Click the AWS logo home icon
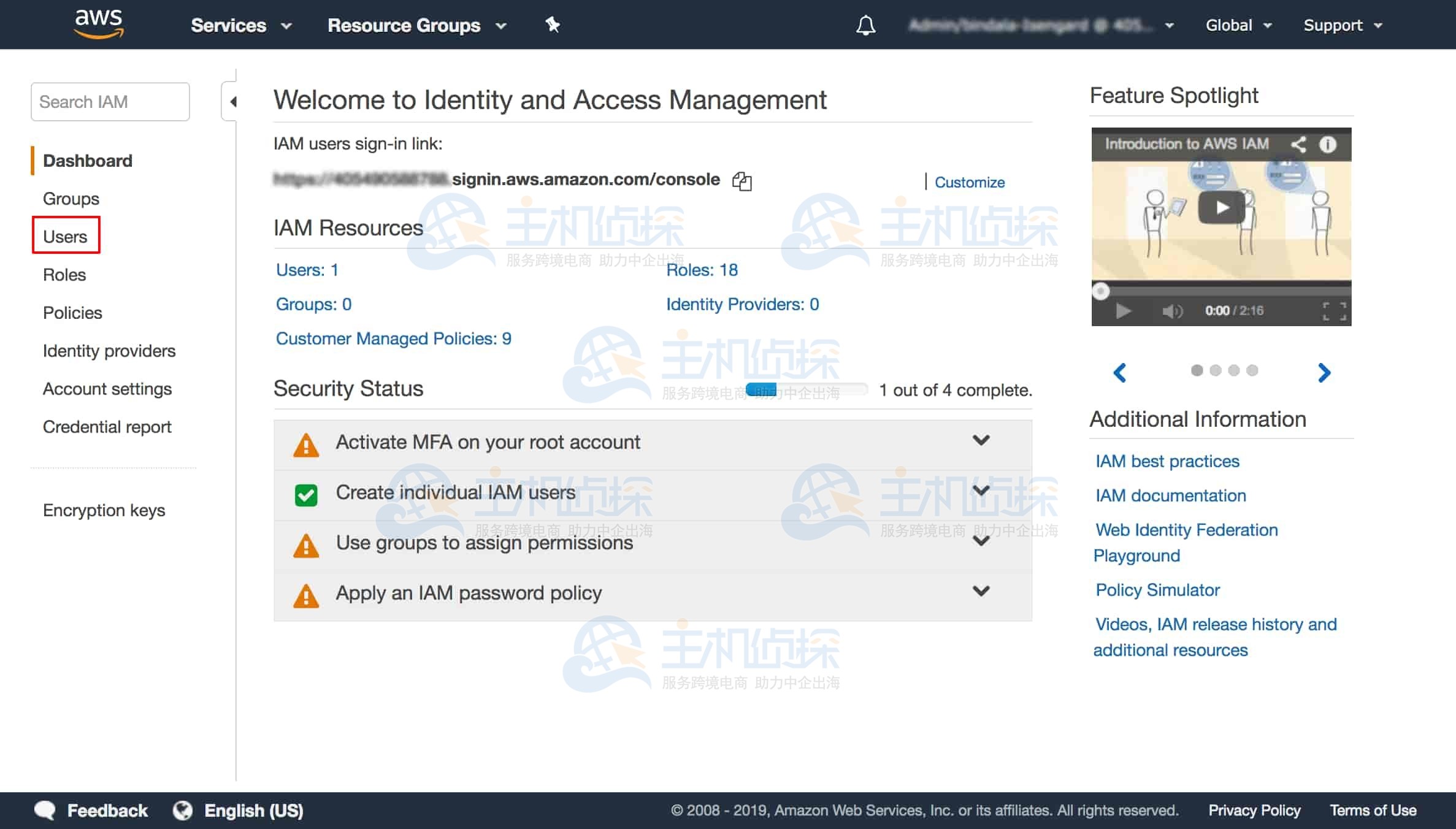The height and width of the screenshot is (829, 1456). point(99,25)
